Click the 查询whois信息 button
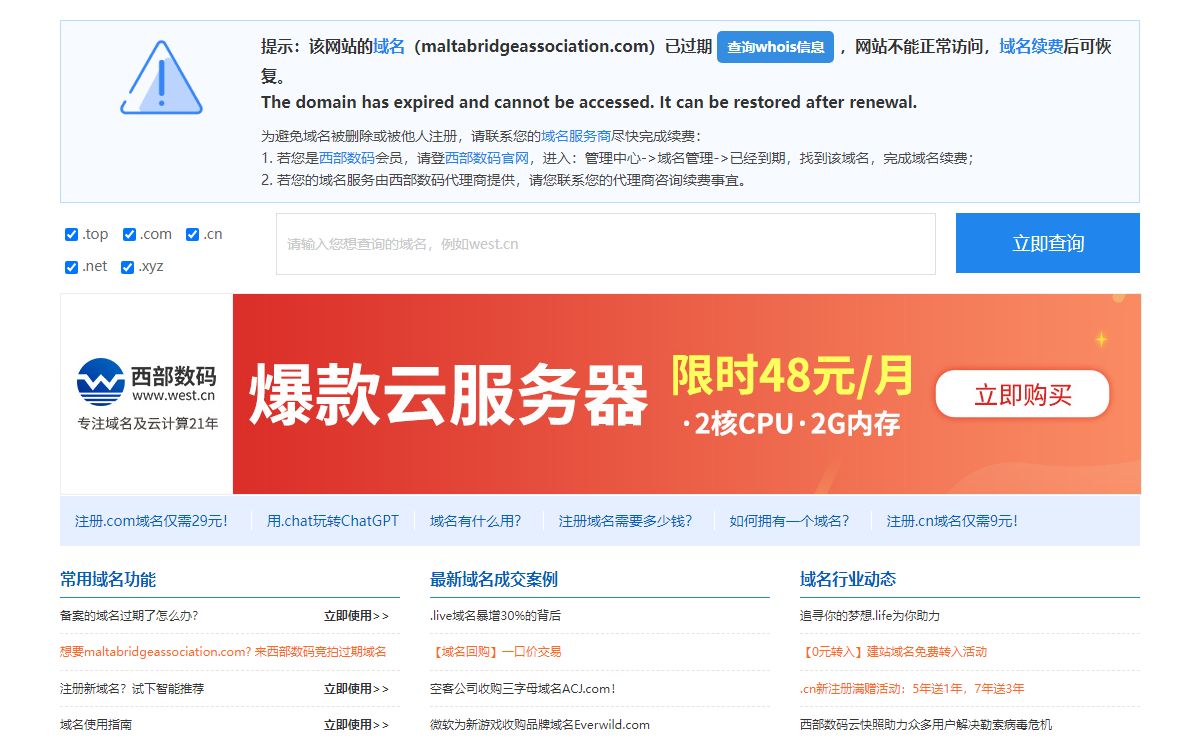1200x740 pixels. (775, 47)
